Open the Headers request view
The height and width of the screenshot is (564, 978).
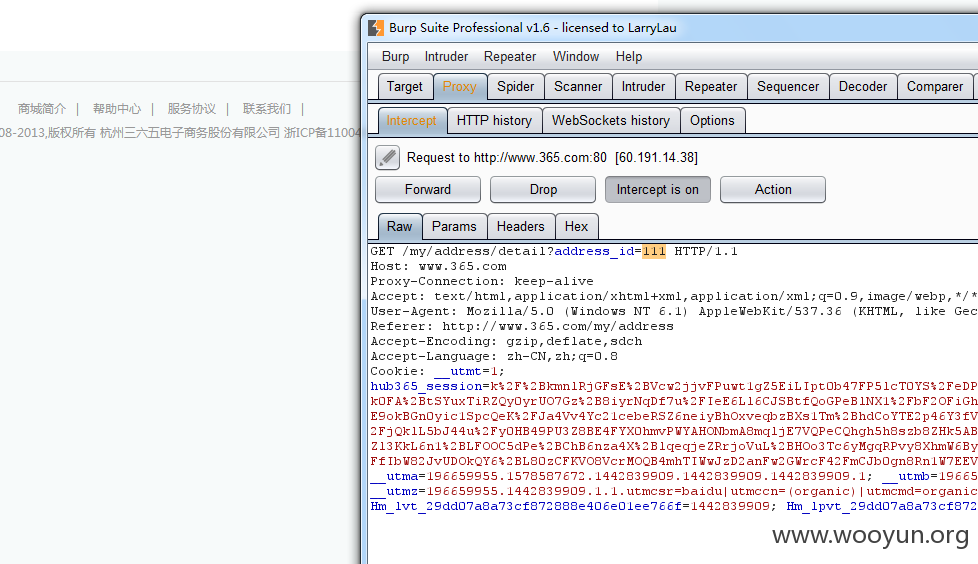(521, 226)
